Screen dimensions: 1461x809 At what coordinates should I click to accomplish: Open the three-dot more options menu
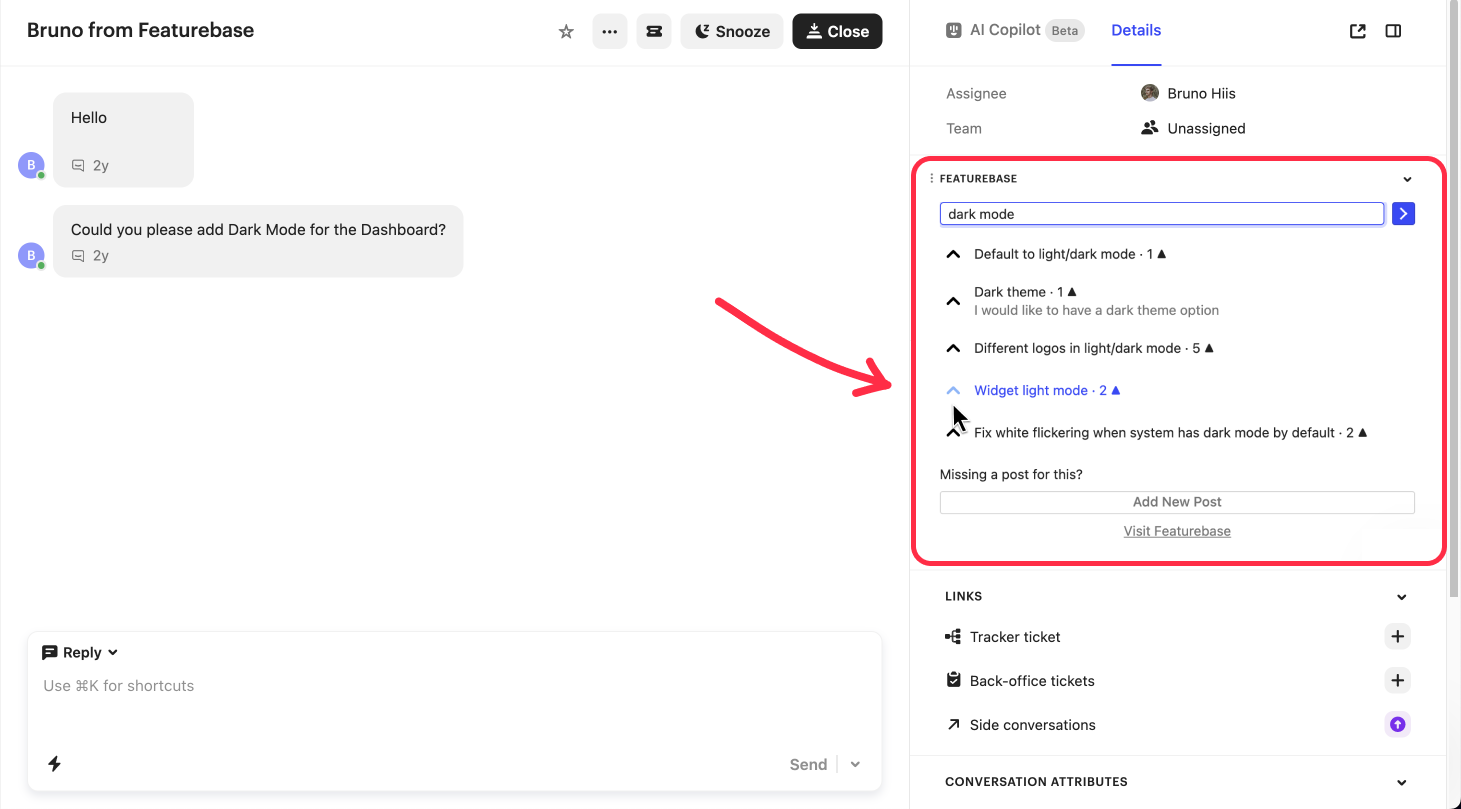610,31
